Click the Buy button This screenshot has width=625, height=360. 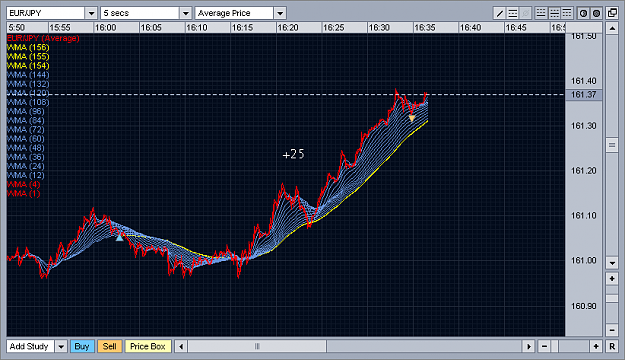tap(82, 346)
